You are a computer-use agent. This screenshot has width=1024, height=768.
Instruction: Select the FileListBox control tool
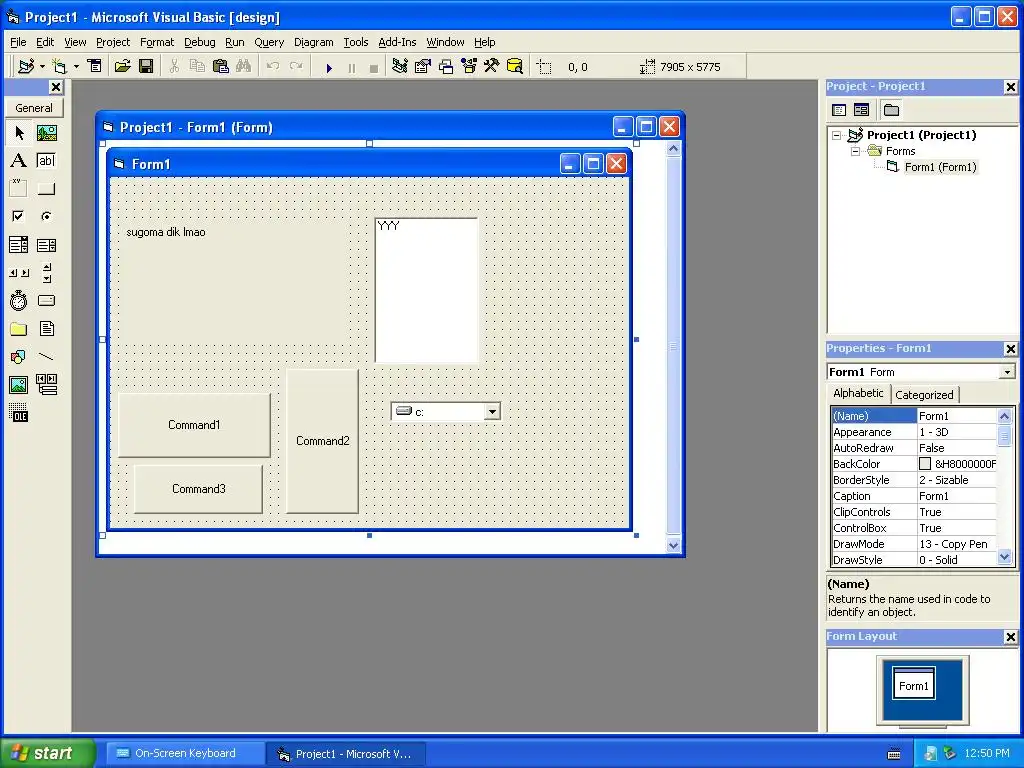[46, 328]
